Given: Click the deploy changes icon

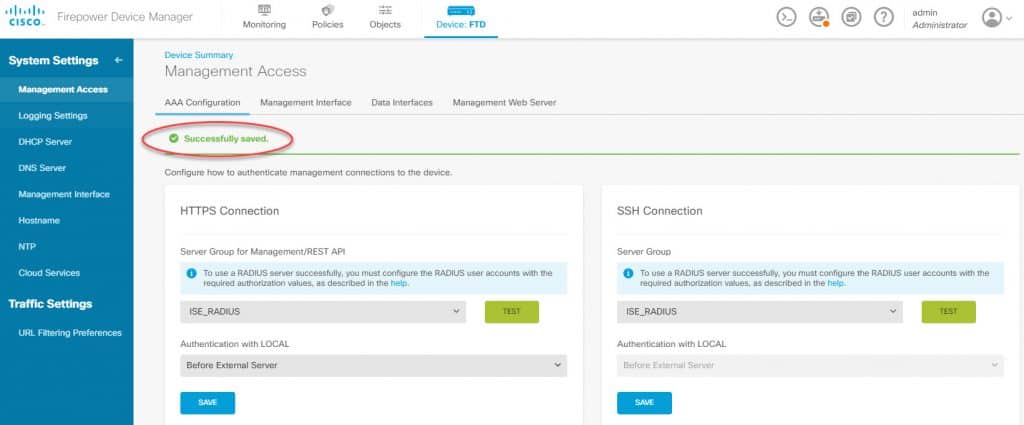Looking at the screenshot, I should (x=818, y=17).
